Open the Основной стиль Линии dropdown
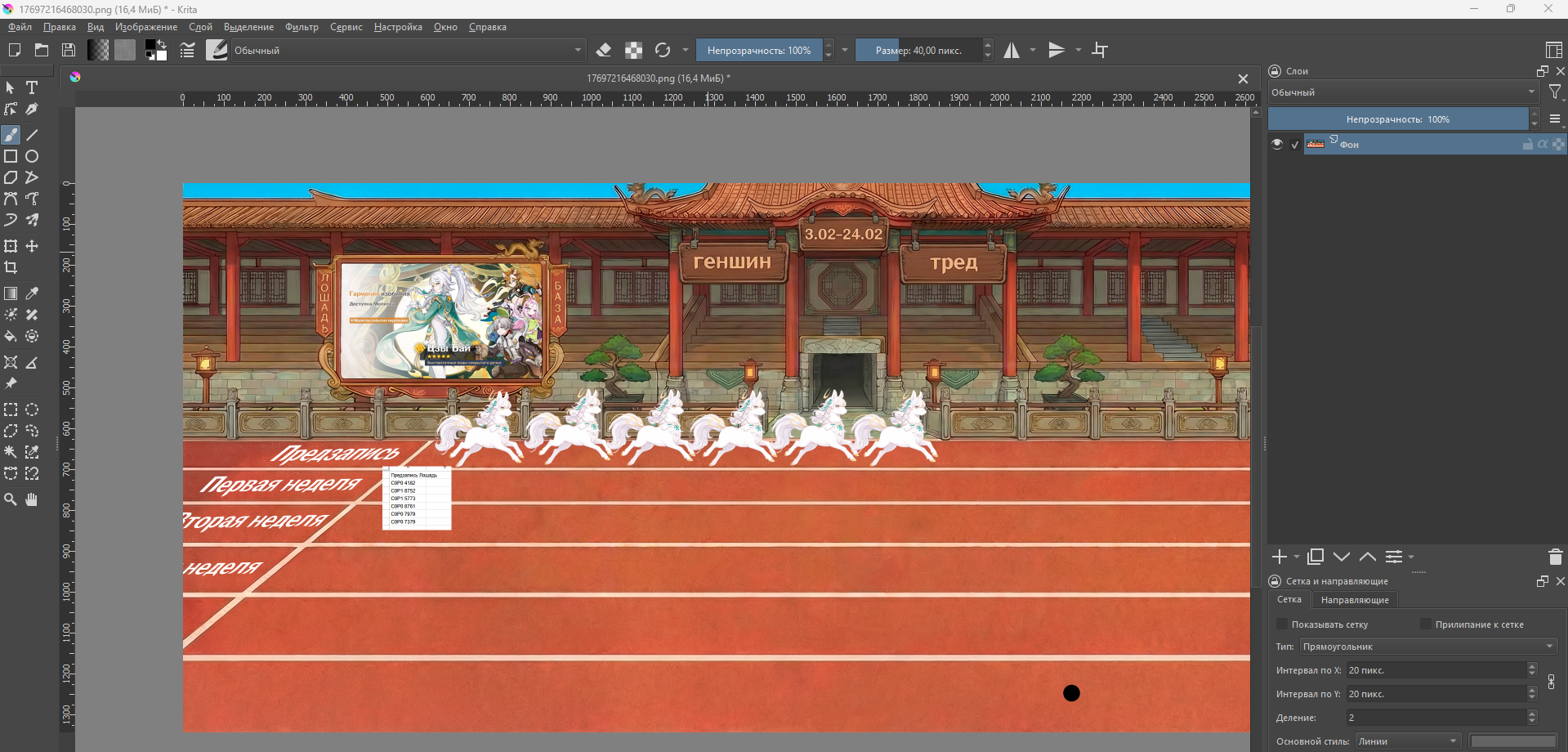 1408,741
